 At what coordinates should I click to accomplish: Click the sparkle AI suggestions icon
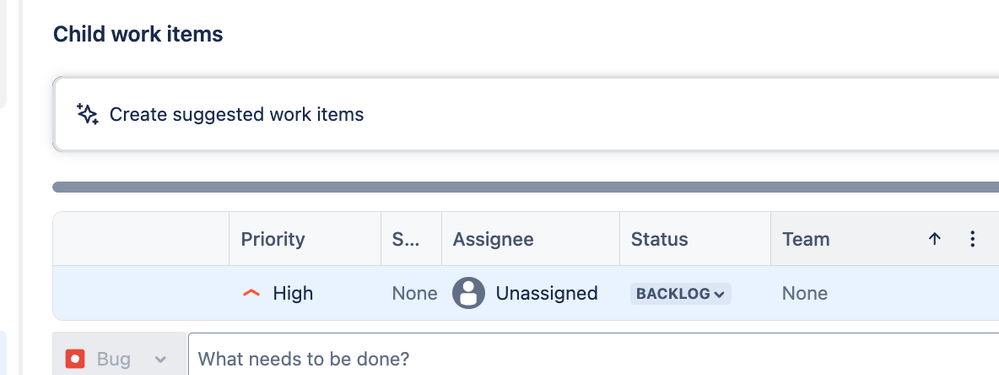tap(87, 114)
